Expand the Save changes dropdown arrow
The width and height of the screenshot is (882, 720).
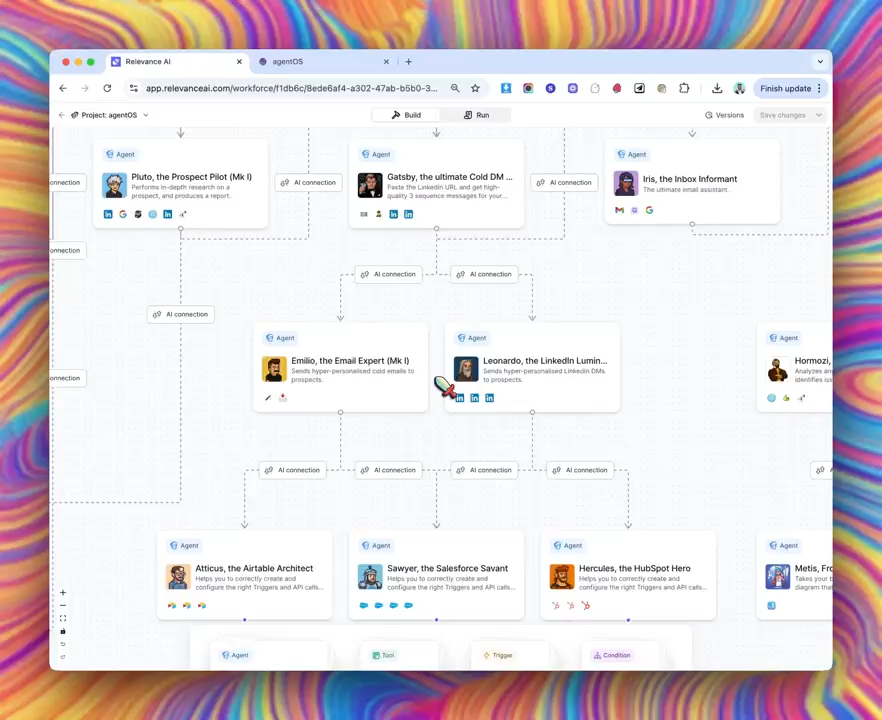pyautogui.click(x=818, y=115)
